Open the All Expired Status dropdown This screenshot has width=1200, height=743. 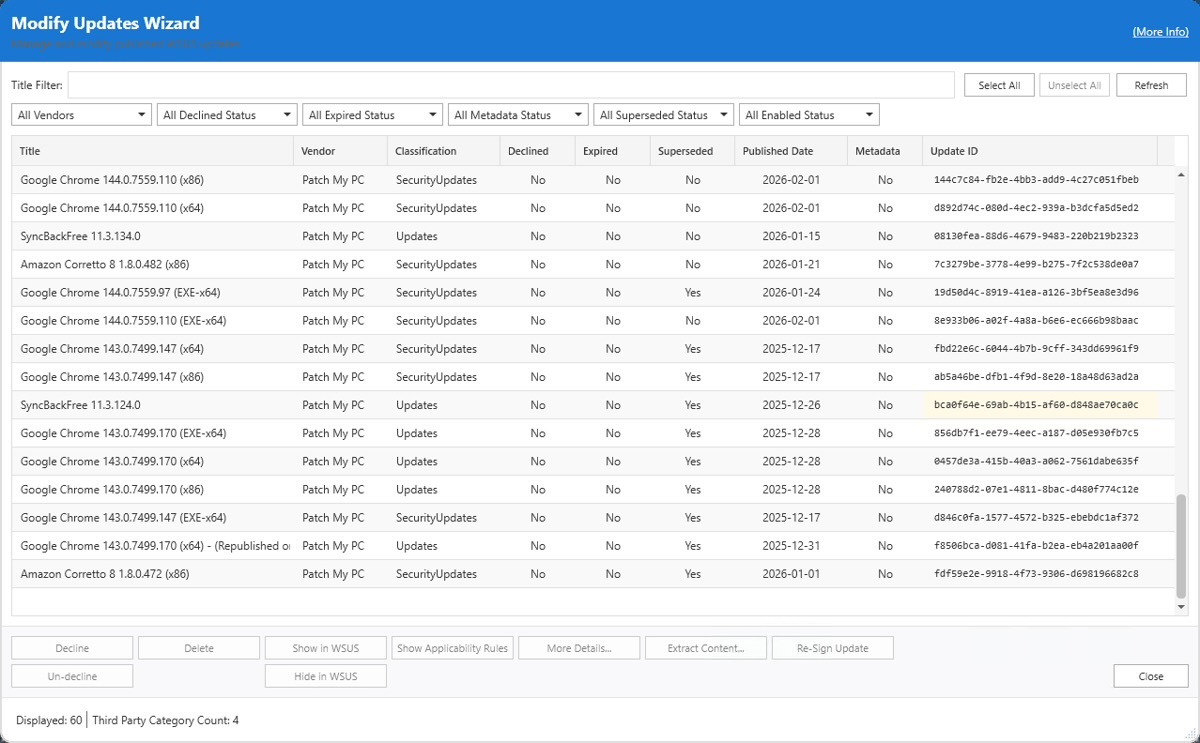[x=372, y=115]
